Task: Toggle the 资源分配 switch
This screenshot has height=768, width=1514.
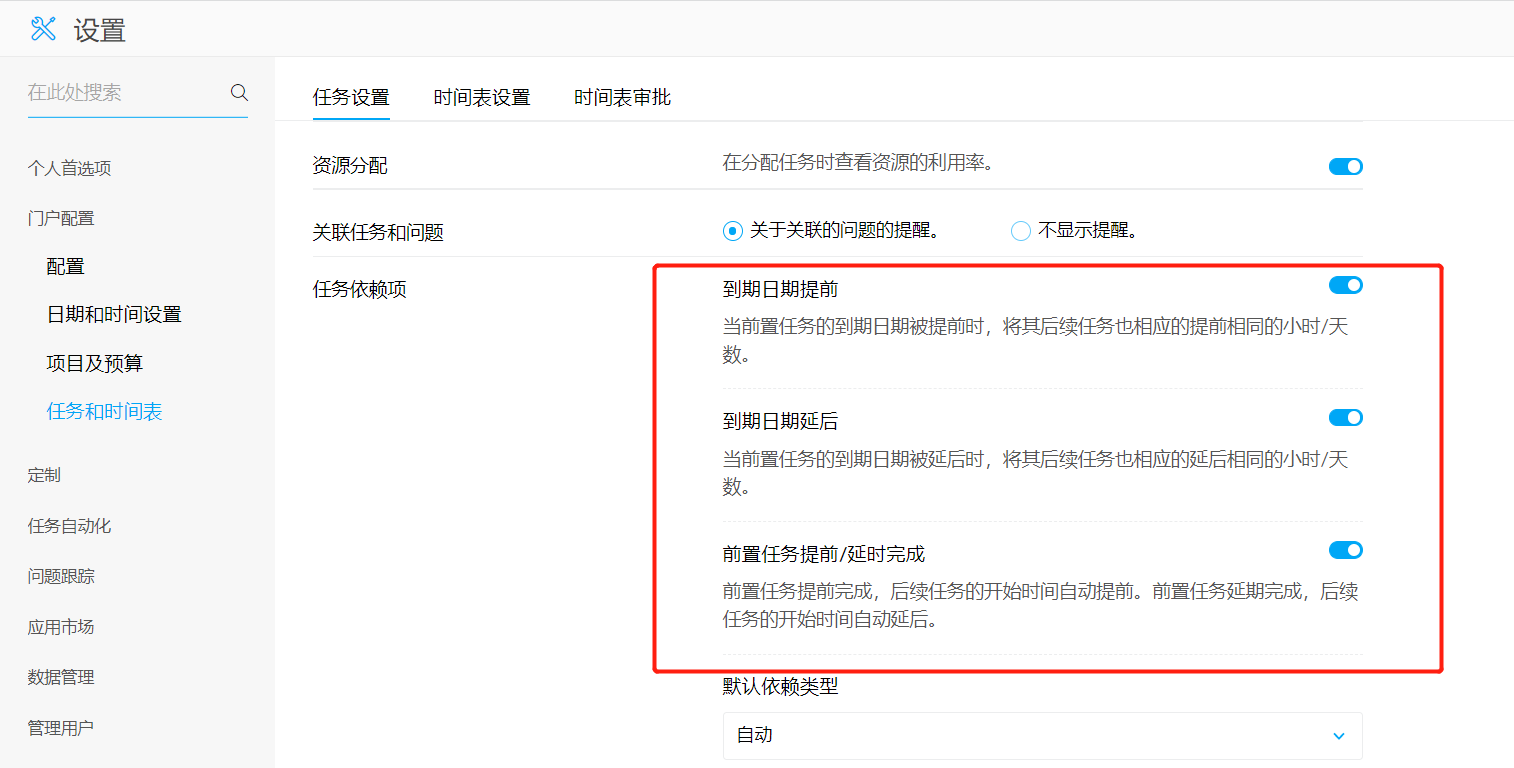Action: (1345, 167)
